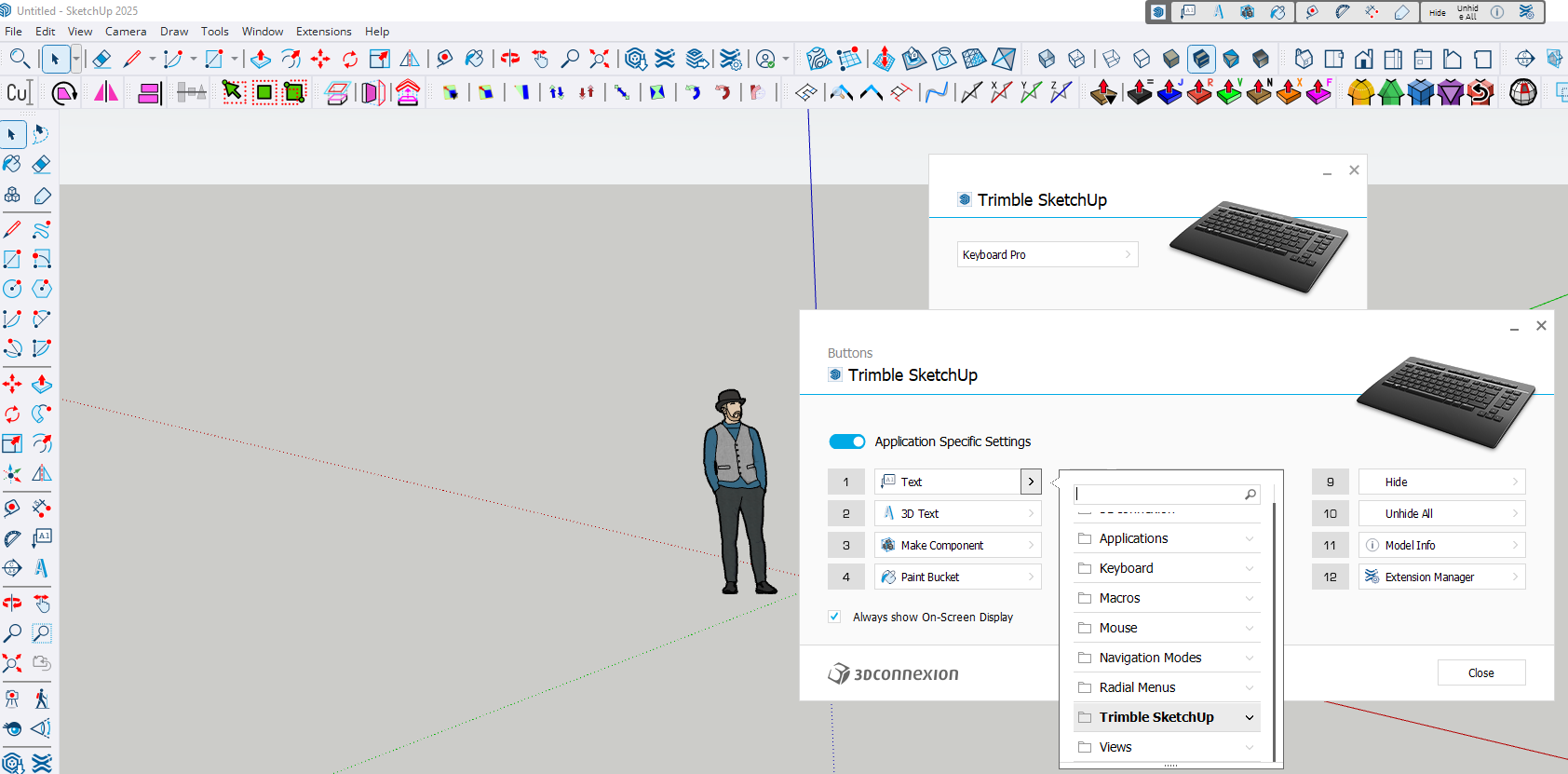This screenshot has height=774, width=1568.
Task: Open the Camera menu
Action: click(126, 32)
